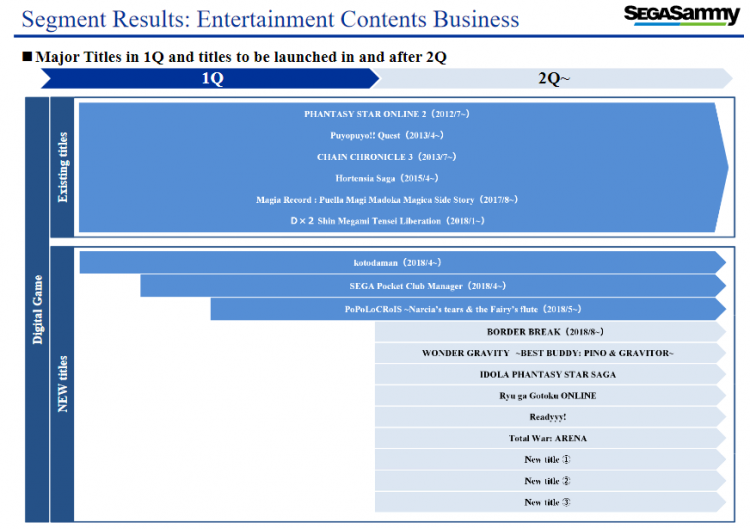Click the Total War: ARENA bar
The height and width of the screenshot is (529, 750).
tap(547, 438)
